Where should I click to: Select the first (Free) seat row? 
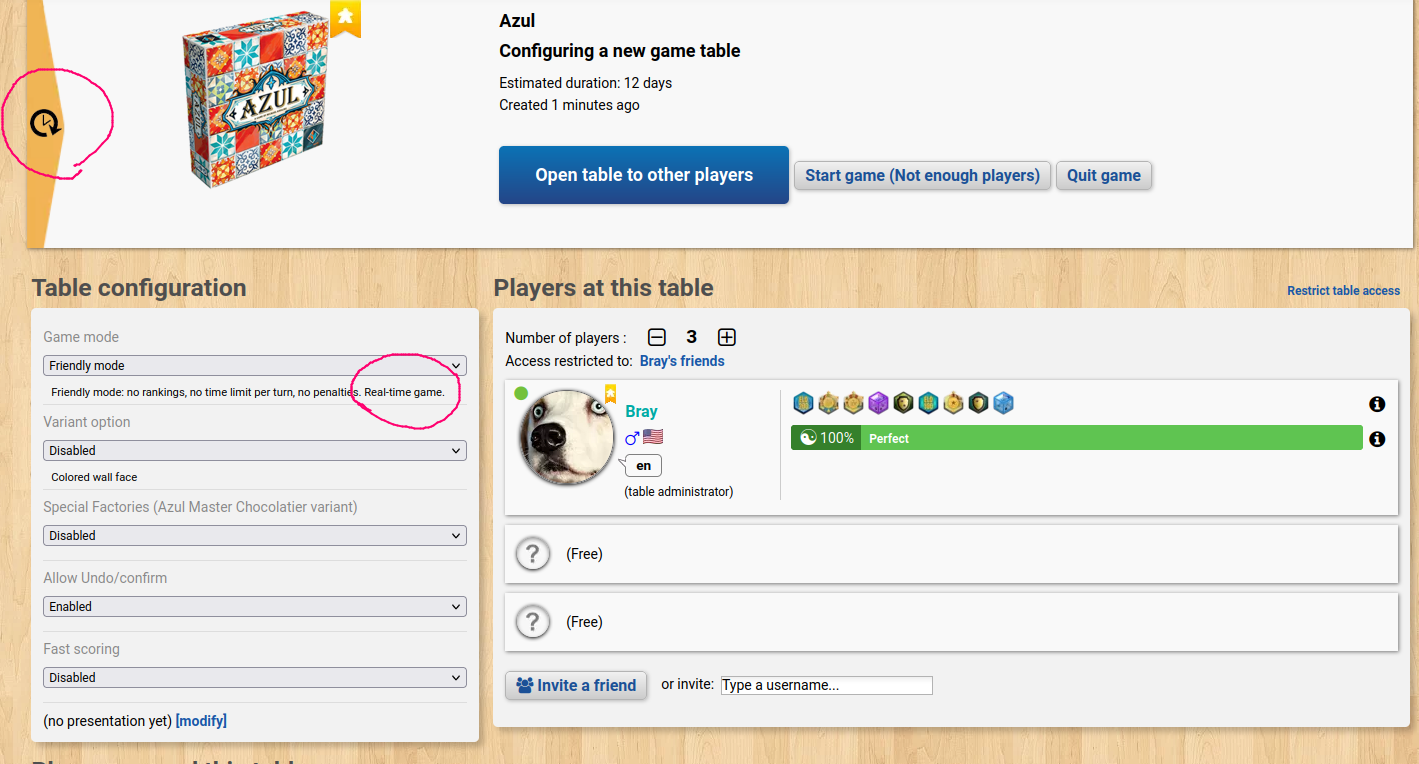951,554
